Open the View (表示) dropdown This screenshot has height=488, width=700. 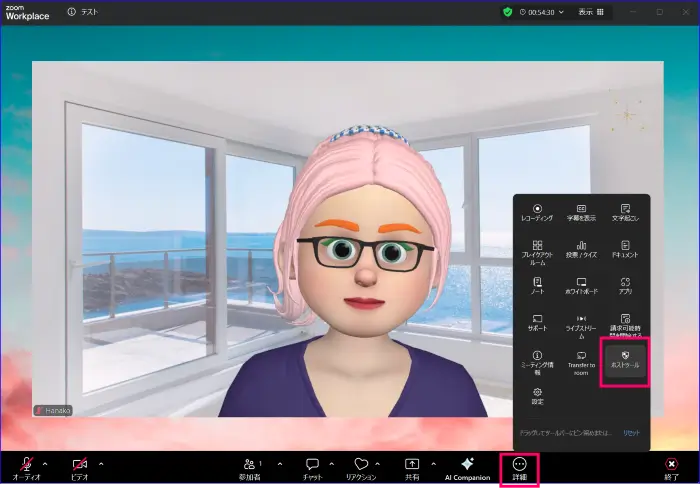[x=589, y=12]
